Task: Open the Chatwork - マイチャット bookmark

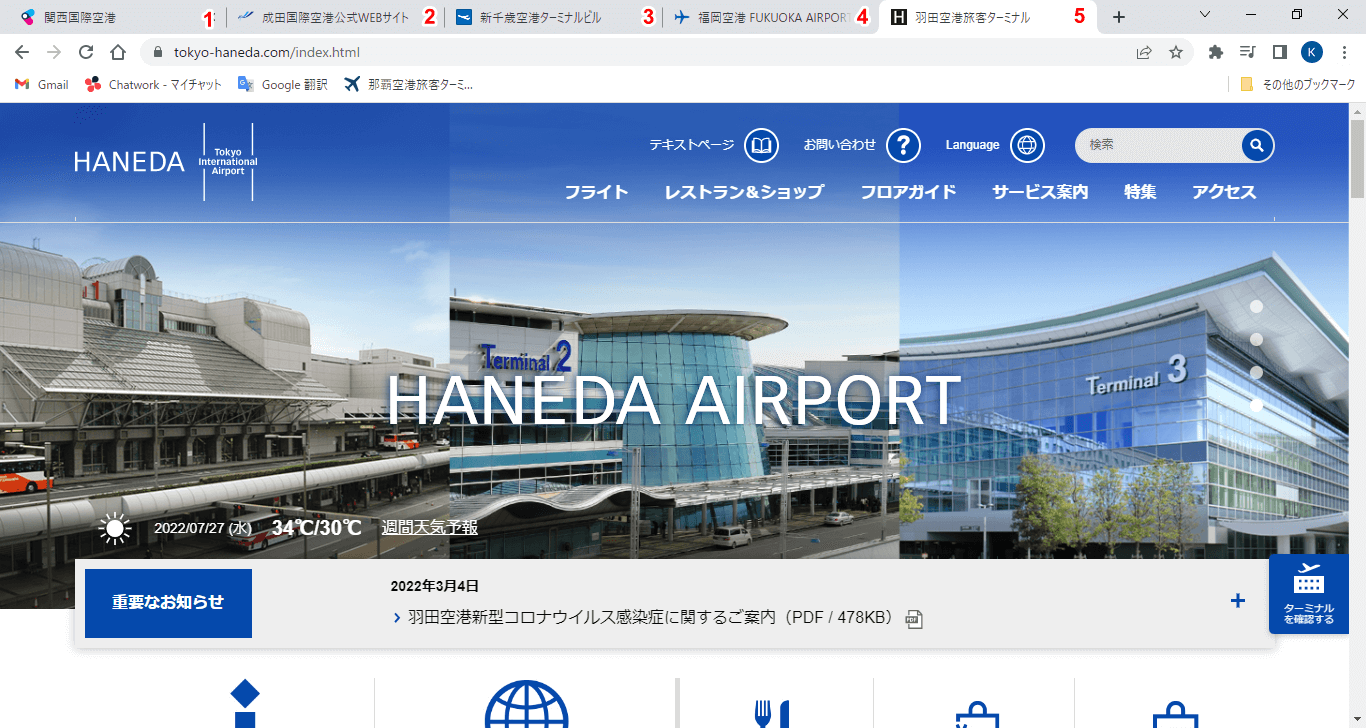Action: click(154, 85)
